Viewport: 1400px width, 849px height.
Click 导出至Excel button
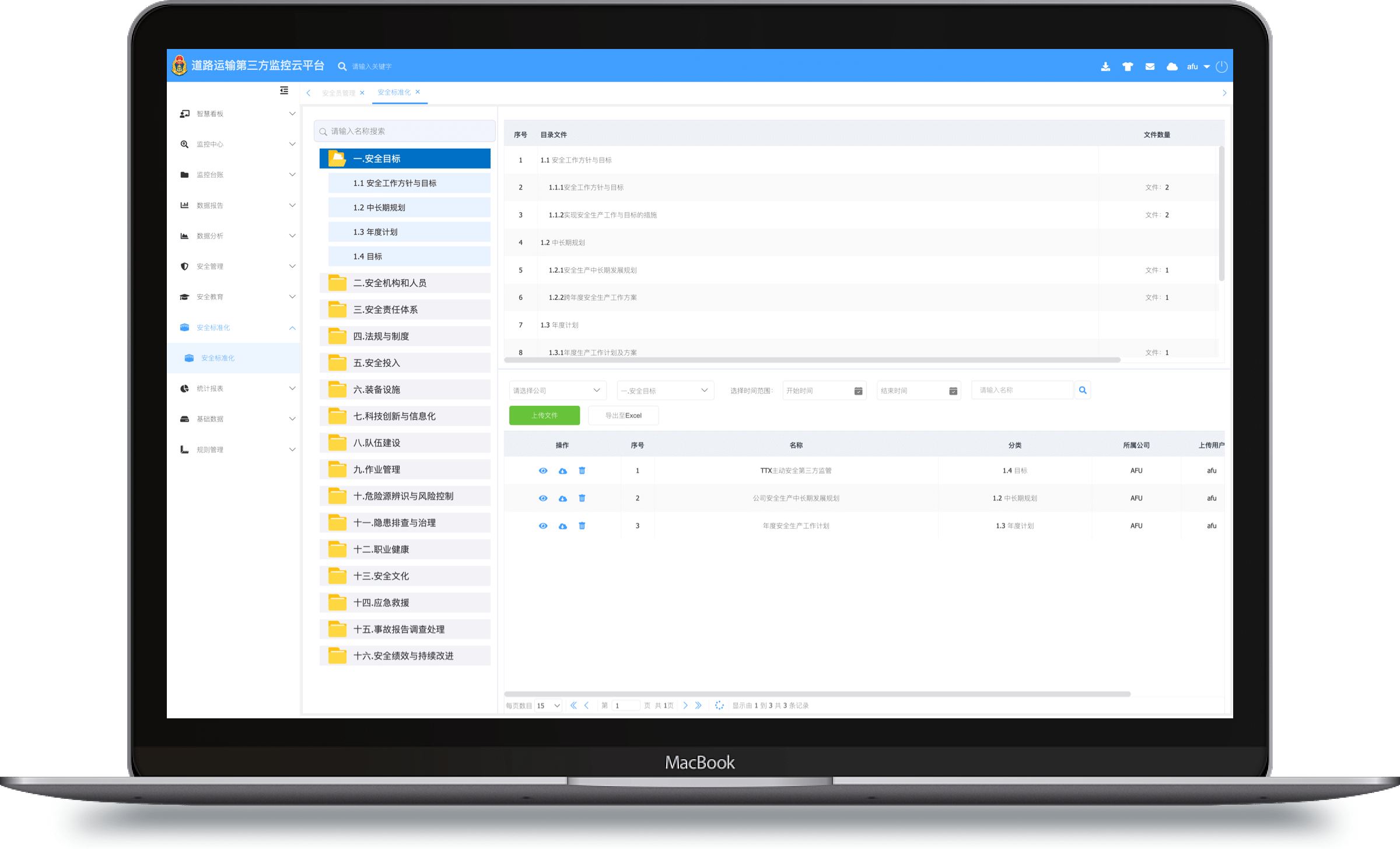point(624,415)
